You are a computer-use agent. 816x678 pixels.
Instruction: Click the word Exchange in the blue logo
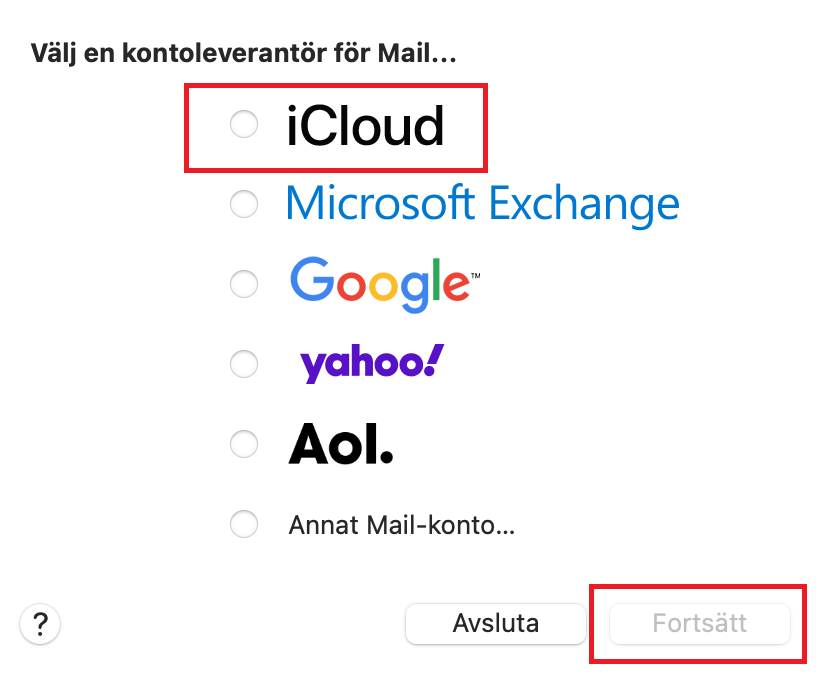click(x=584, y=204)
